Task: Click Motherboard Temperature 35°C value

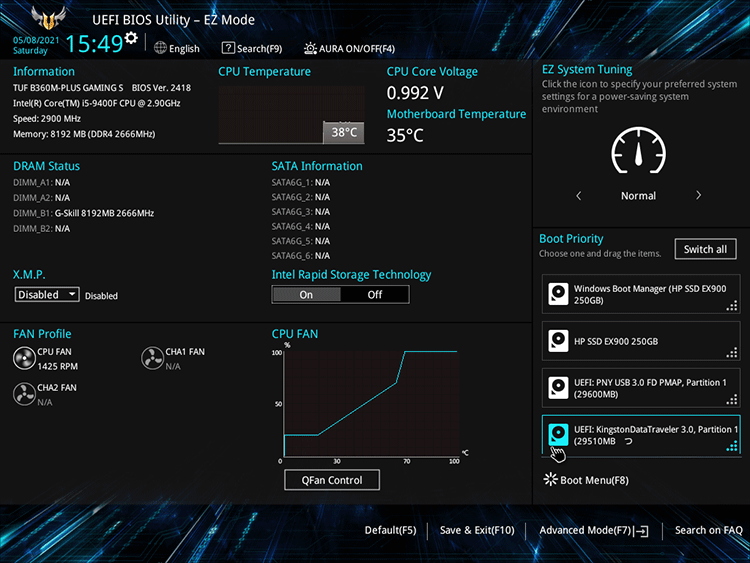Action: pyautogui.click(x=405, y=135)
